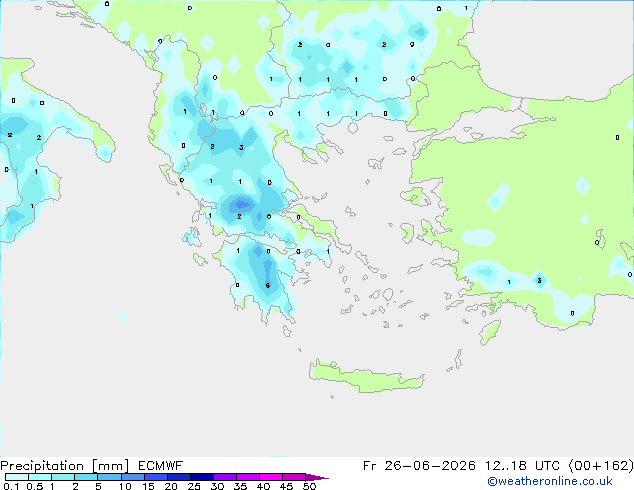Select the 0.5–1 mm legend color box
634x490 pixels.
(x=40, y=477)
